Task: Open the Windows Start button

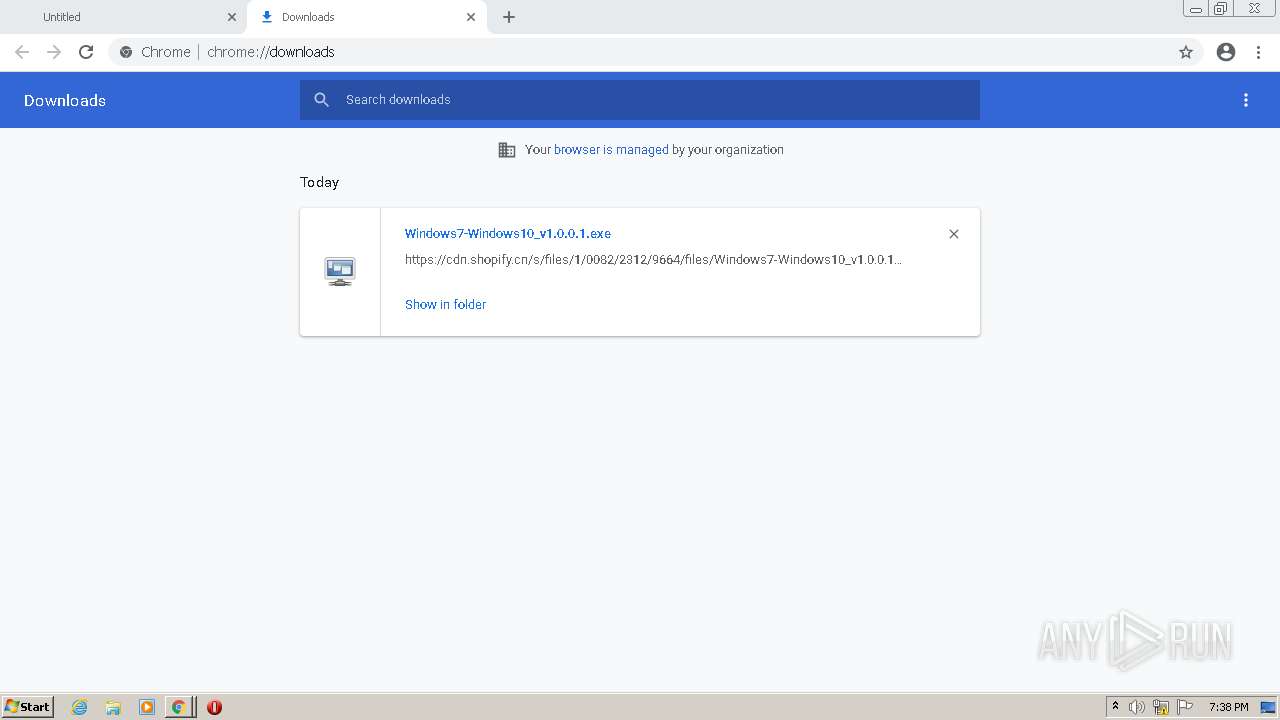Action: [x=28, y=707]
